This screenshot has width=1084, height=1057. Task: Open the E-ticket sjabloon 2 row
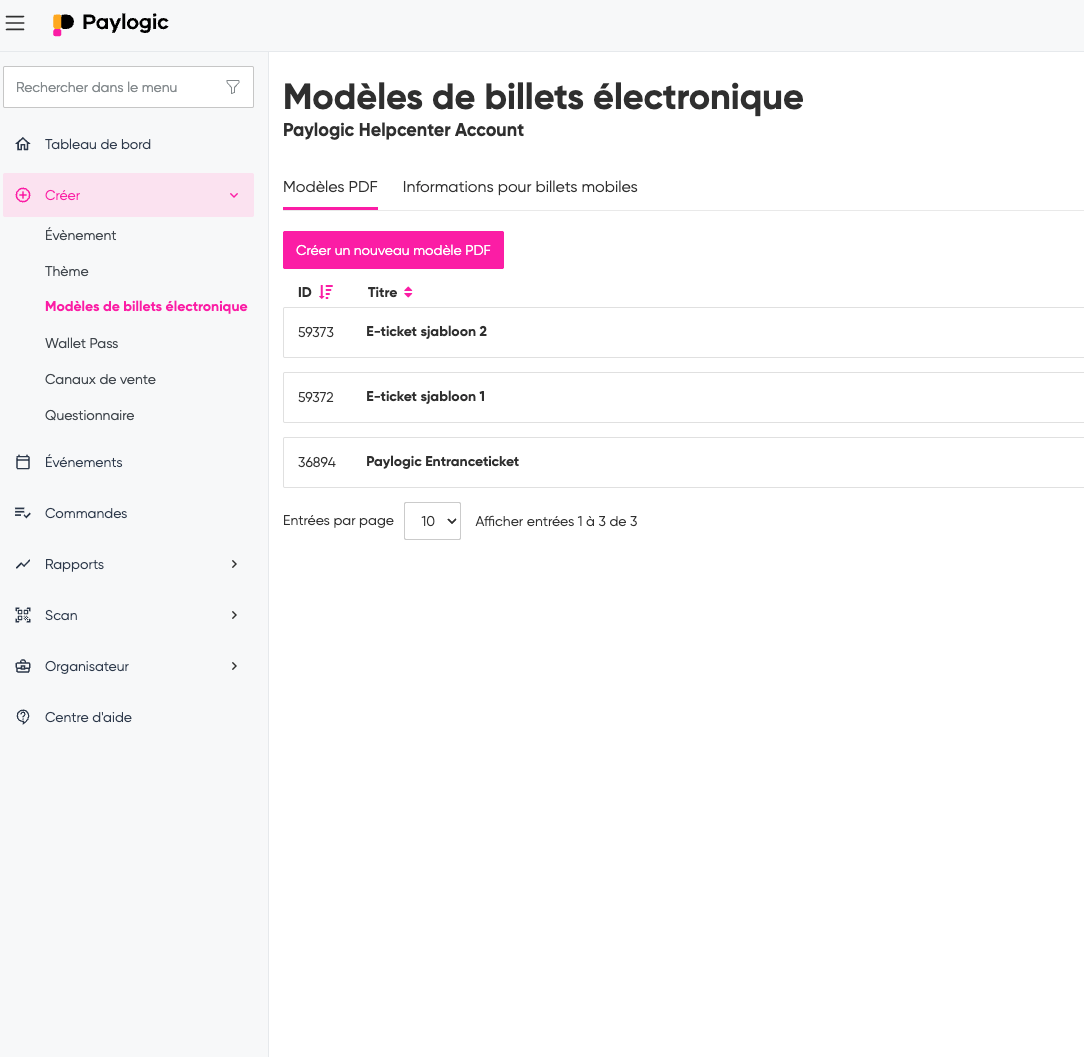(426, 332)
